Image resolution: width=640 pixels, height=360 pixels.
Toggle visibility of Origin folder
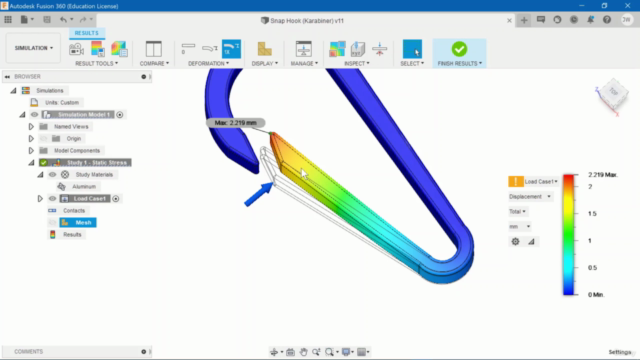pos(43,139)
